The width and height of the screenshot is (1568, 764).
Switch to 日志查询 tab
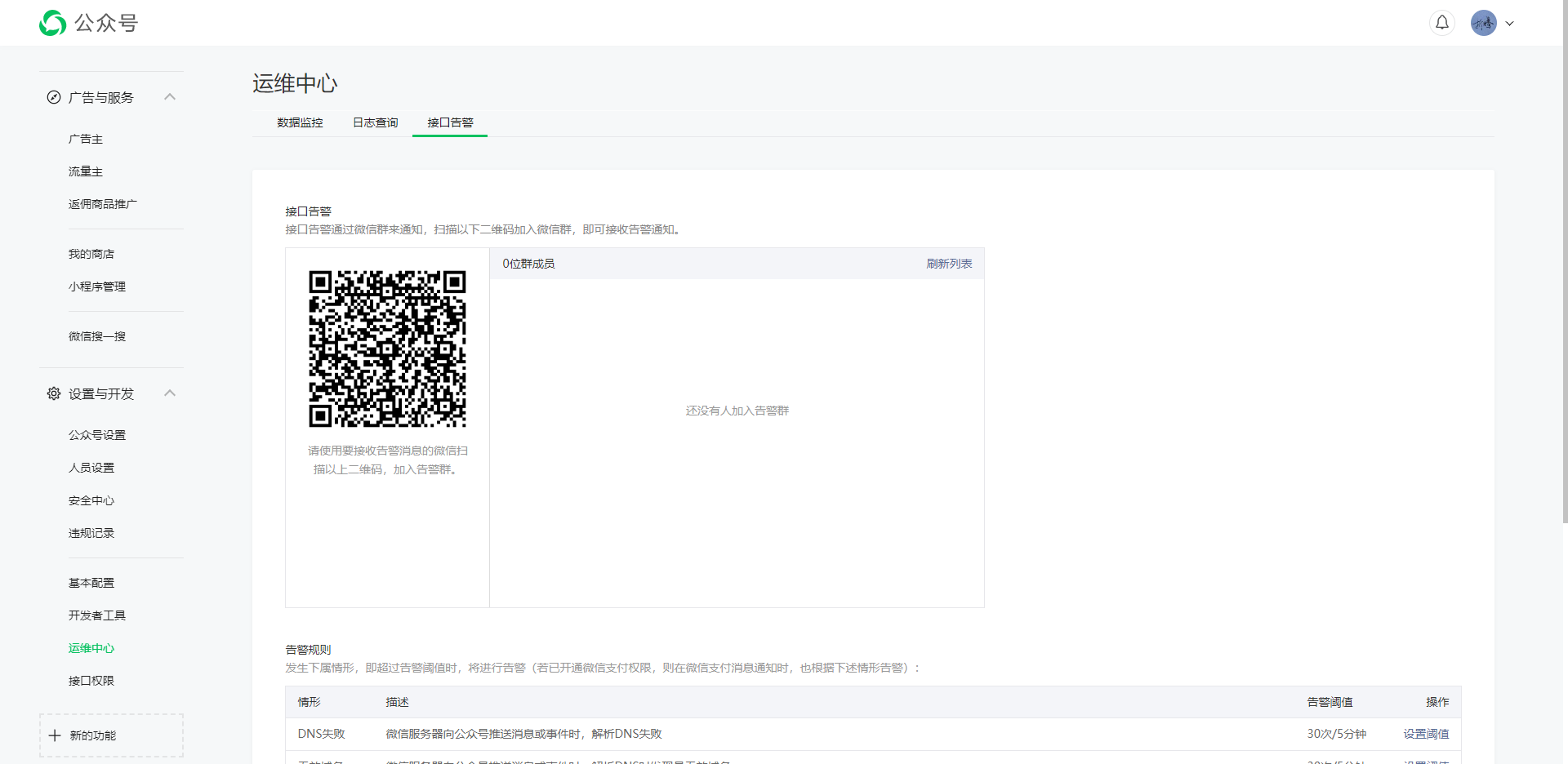coord(375,122)
